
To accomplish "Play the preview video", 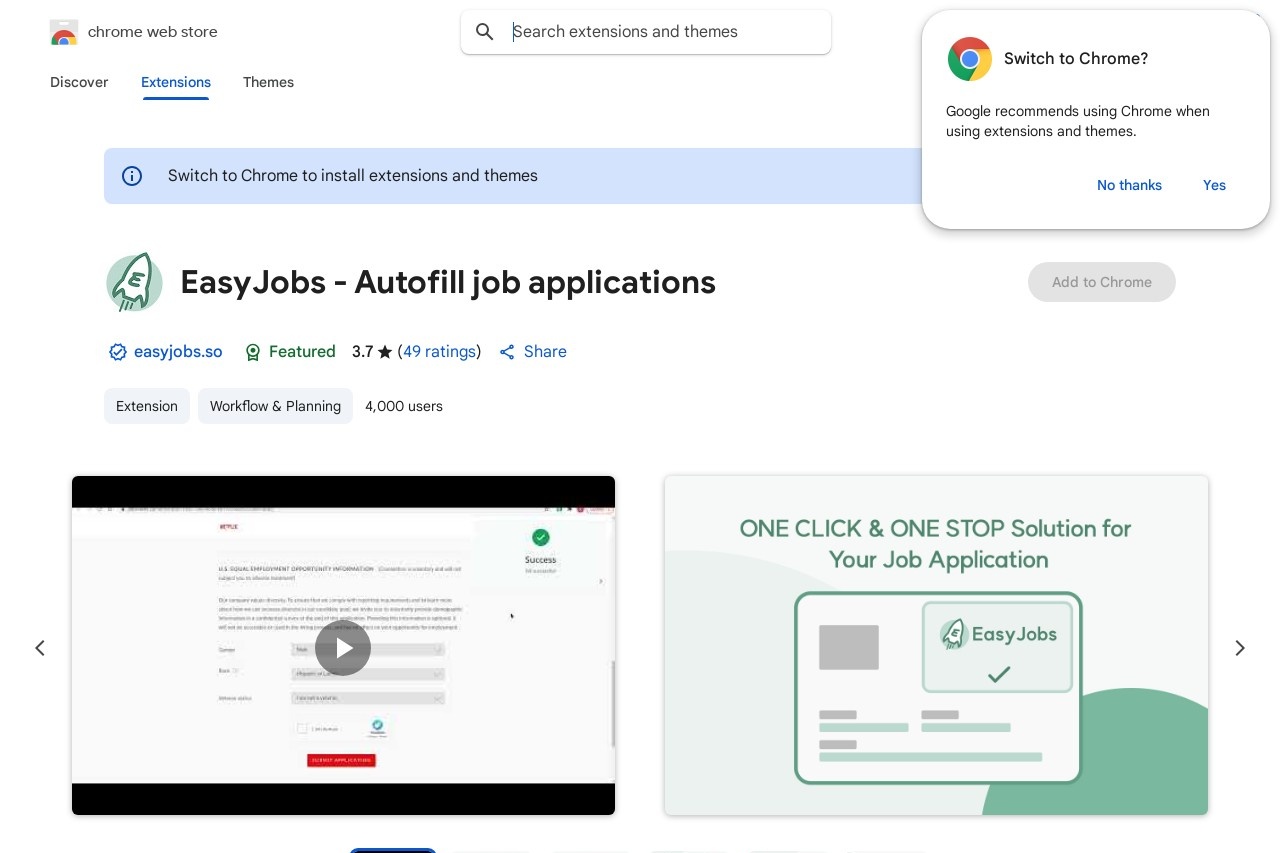I will (343, 648).
